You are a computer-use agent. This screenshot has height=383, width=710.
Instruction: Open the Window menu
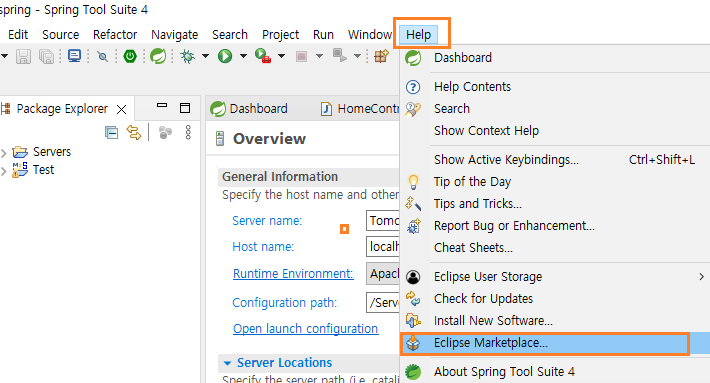(x=369, y=34)
